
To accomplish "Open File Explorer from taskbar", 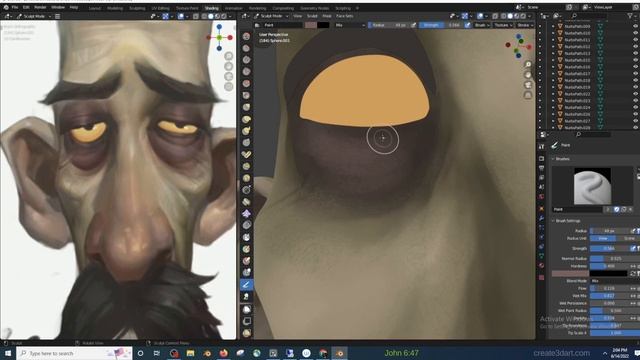I will pos(190,353).
